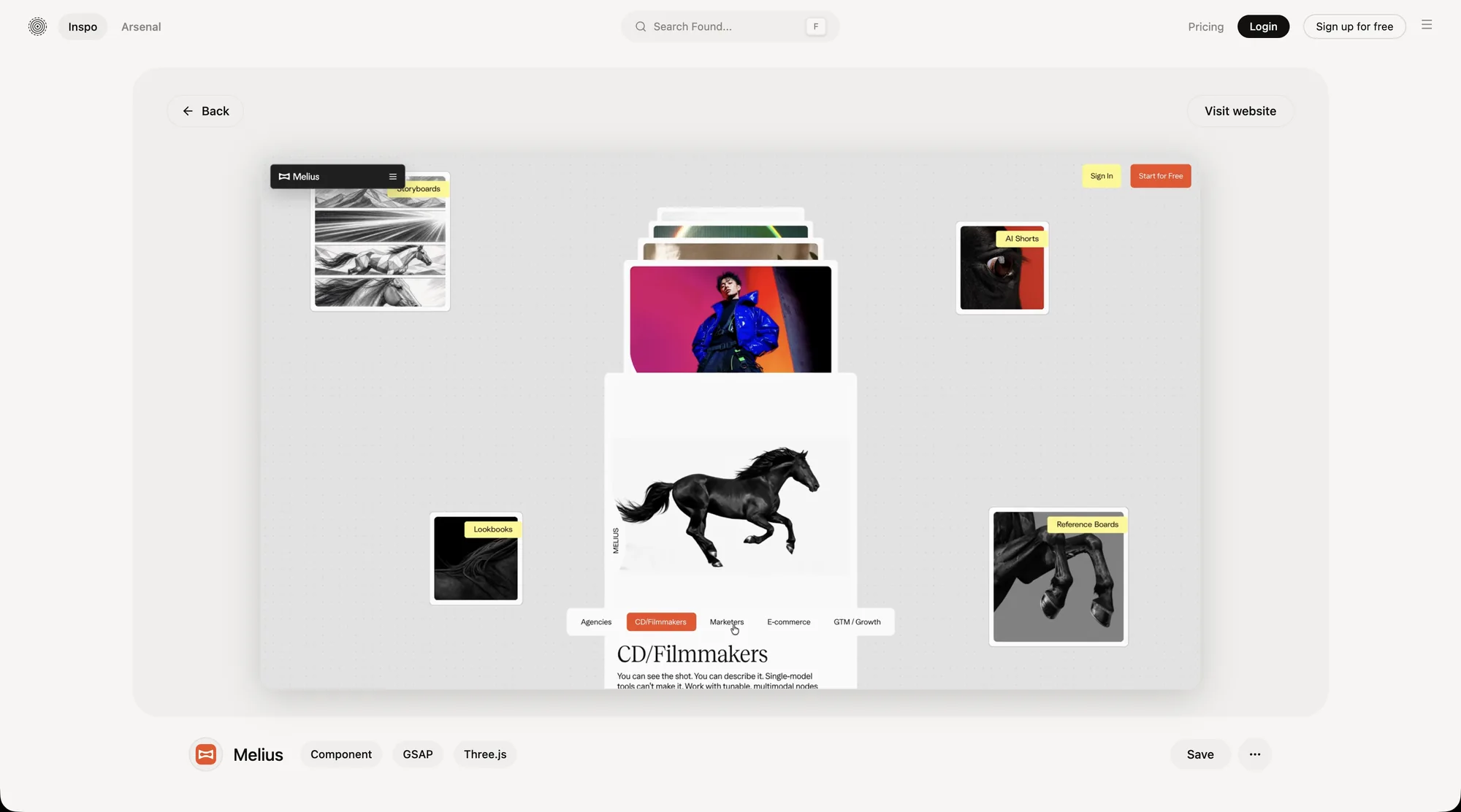The height and width of the screenshot is (812, 1461).
Task: Focus the Search Found input field
Action: (730, 26)
